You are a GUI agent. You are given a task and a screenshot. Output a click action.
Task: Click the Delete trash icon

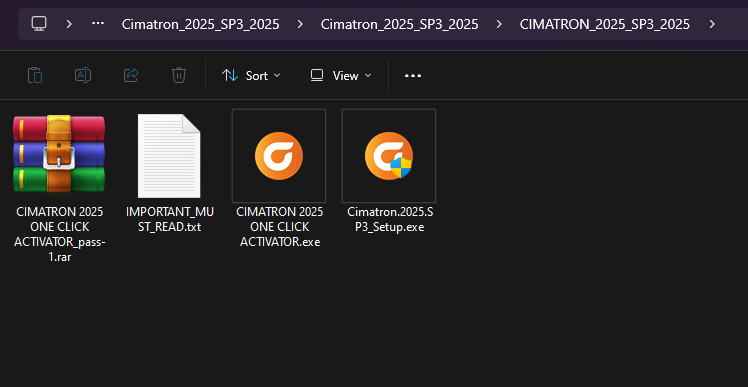click(178, 75)
